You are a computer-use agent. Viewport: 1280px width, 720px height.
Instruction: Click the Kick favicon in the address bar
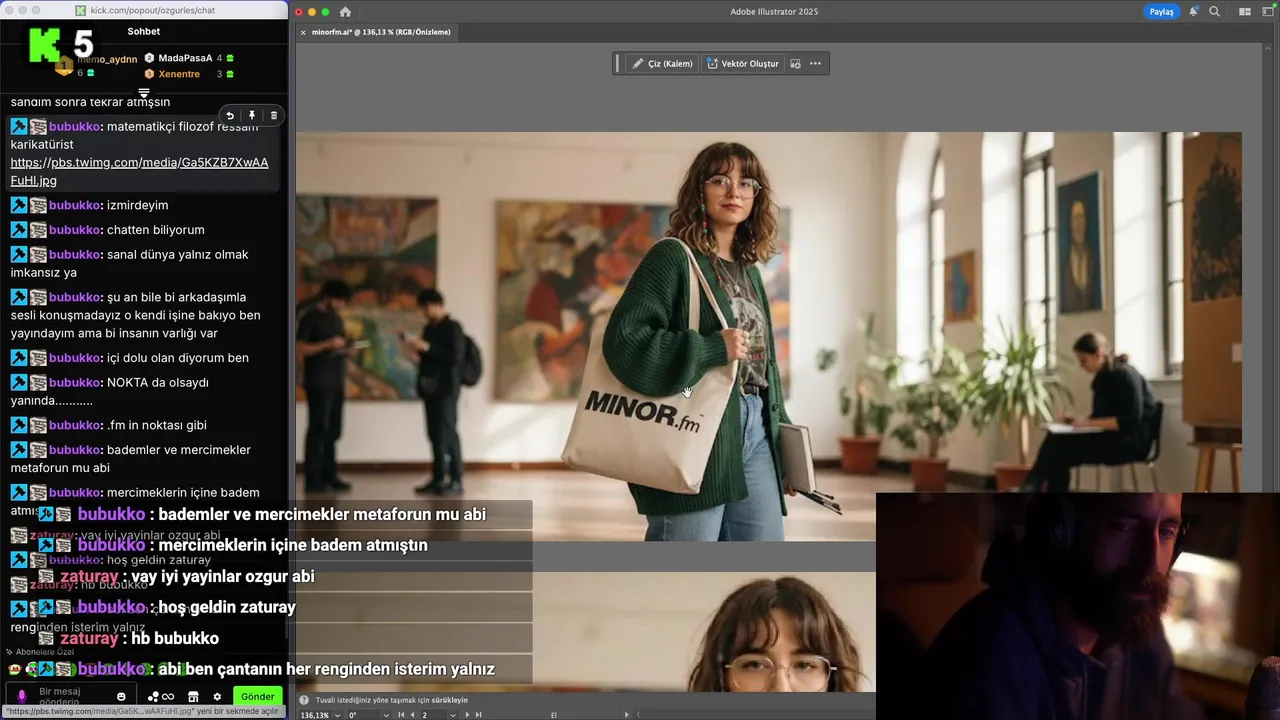tap(81, 10)
